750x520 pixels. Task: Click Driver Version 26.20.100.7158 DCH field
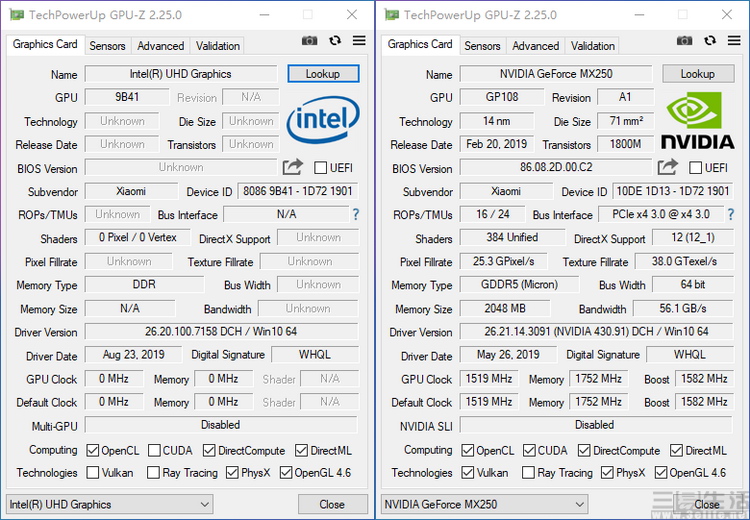221,332
